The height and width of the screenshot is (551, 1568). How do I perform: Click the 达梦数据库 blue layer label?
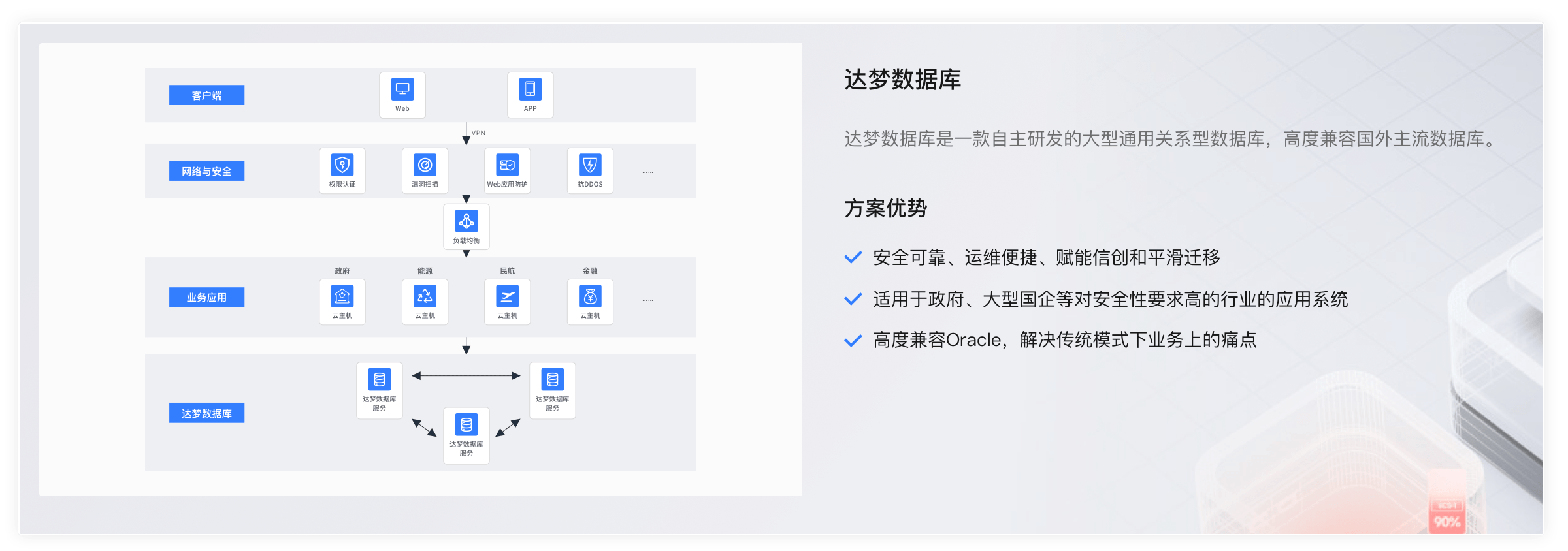[x=206, y=413]
